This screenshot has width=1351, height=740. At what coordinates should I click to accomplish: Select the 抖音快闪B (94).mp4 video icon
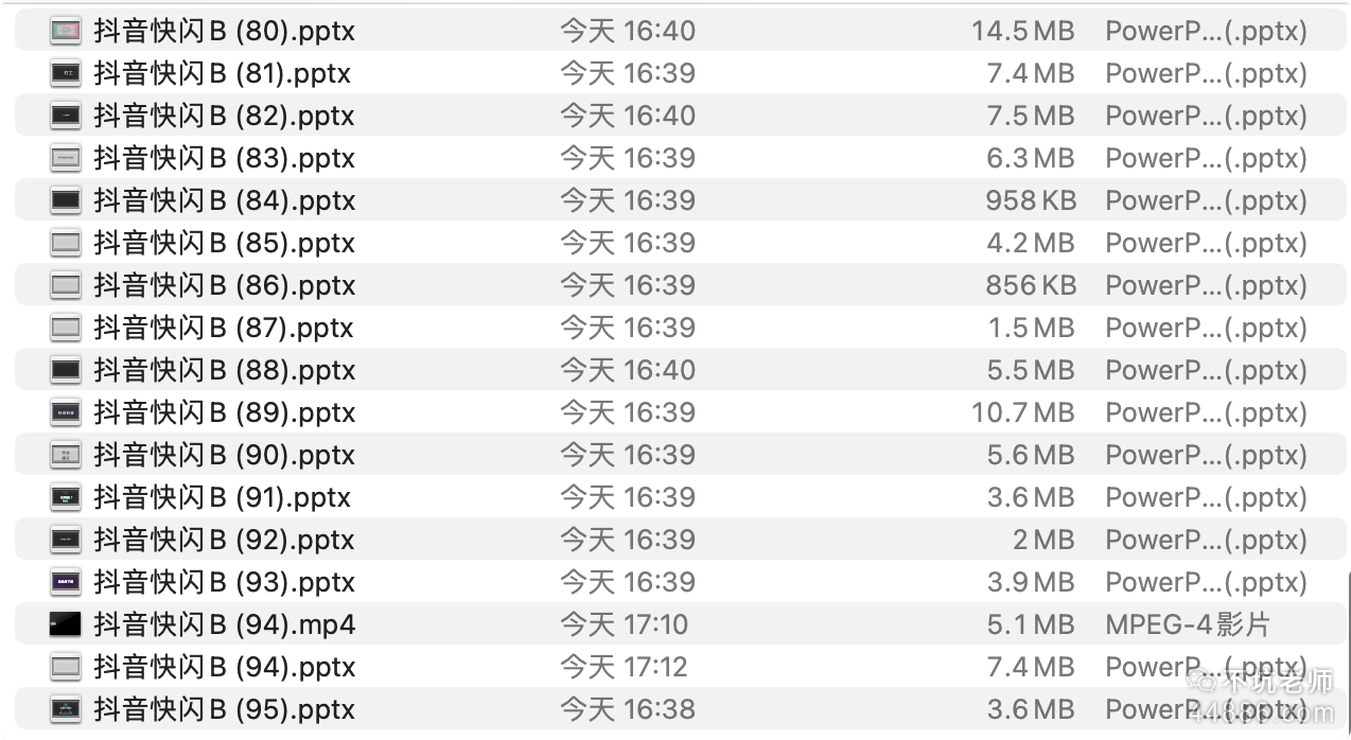pos(65,625)
